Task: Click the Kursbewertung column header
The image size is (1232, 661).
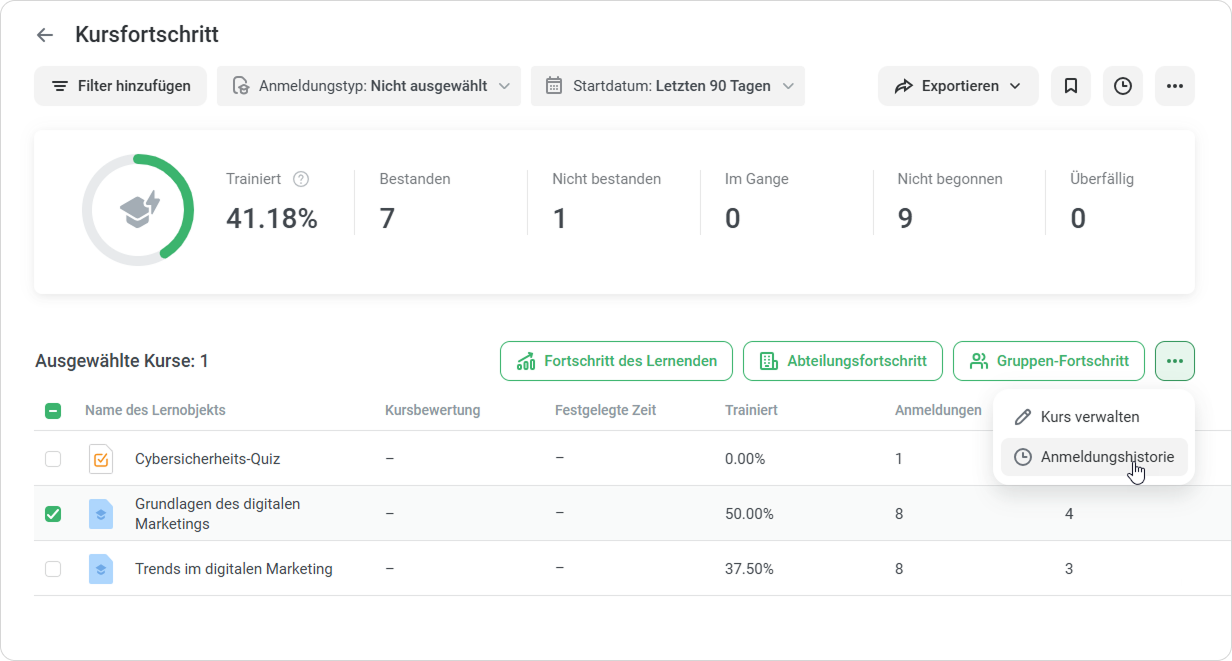Action: pos(433,410)
